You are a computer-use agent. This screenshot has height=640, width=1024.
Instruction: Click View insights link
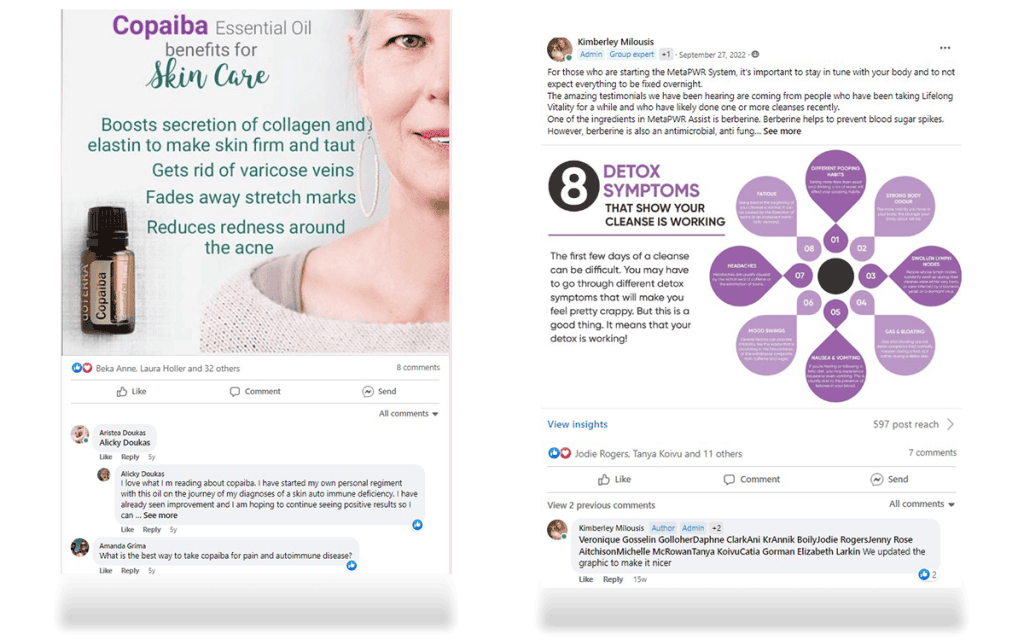[x=577, y=424]
